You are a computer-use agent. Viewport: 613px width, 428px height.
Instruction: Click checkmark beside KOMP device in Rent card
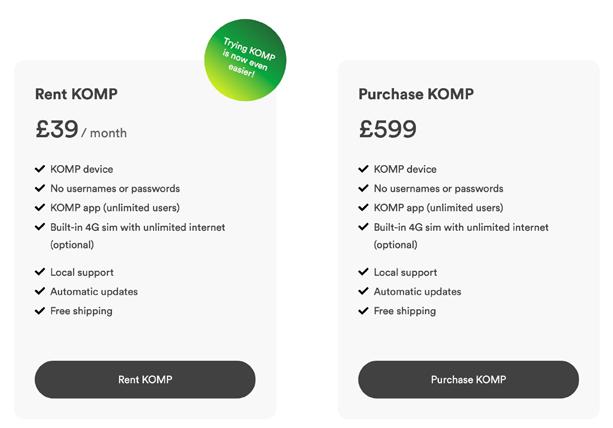tap(40, 169)
